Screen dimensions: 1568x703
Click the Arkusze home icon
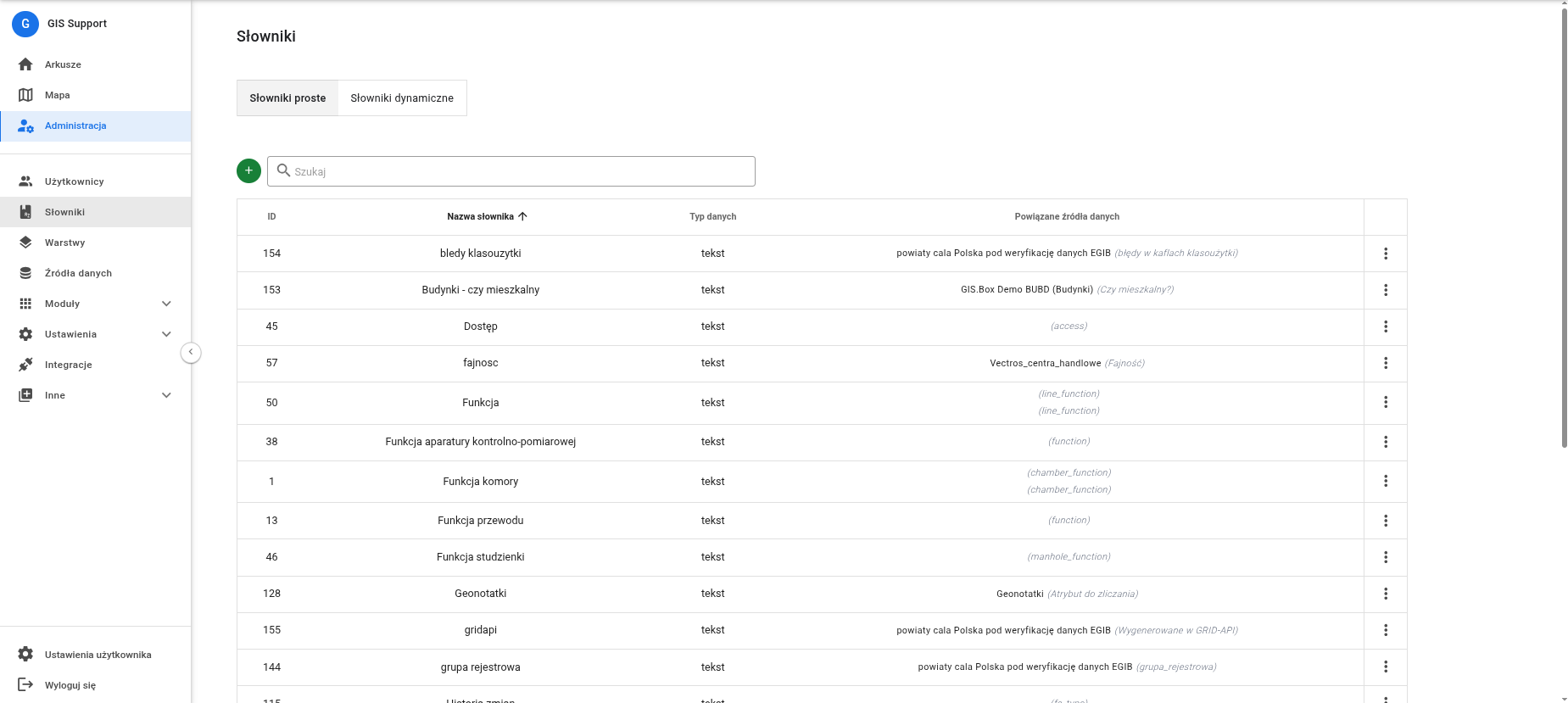tap(25, 64)
